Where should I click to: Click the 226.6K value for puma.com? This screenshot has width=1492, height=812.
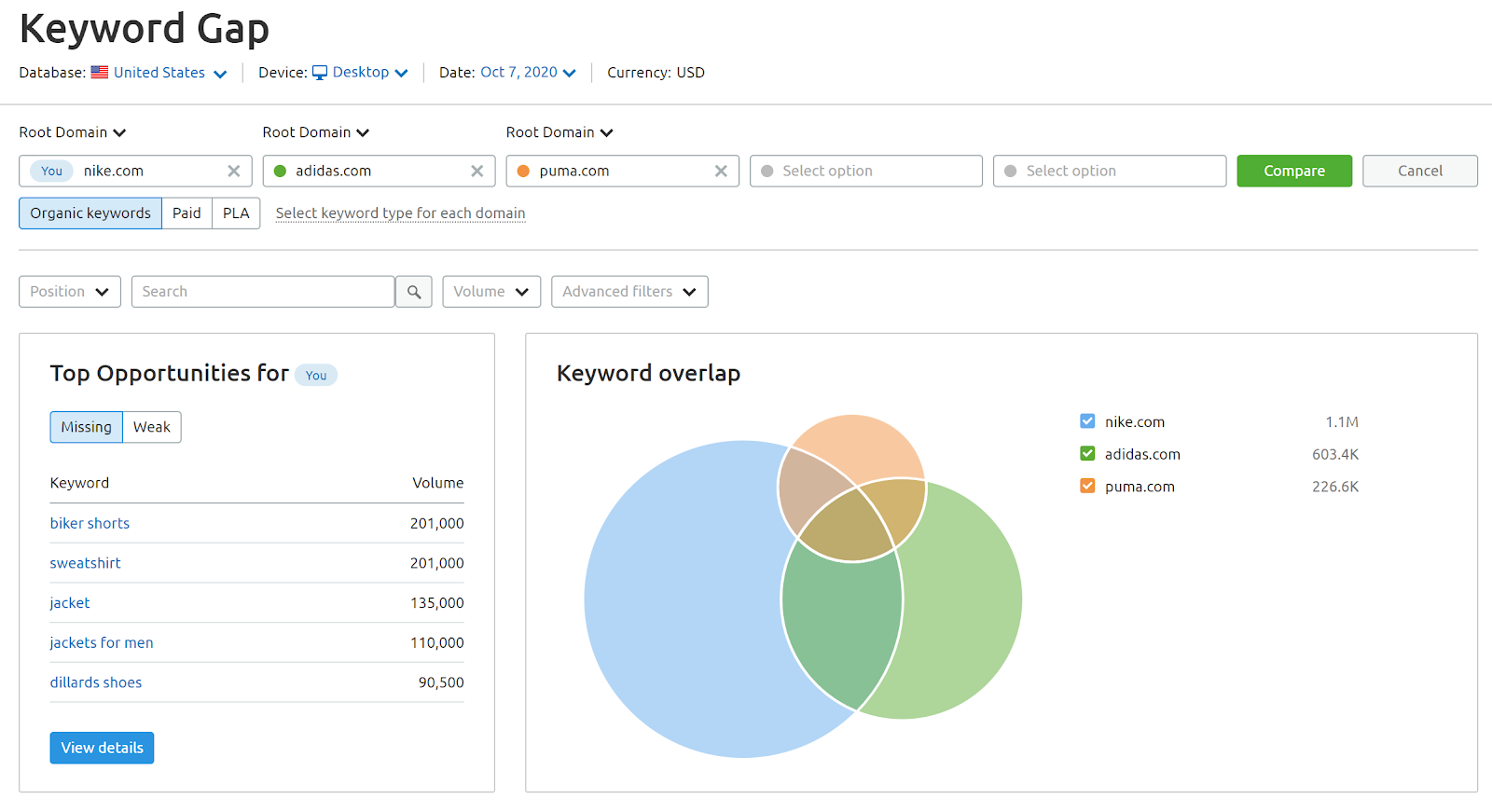tap(1335, 486)
